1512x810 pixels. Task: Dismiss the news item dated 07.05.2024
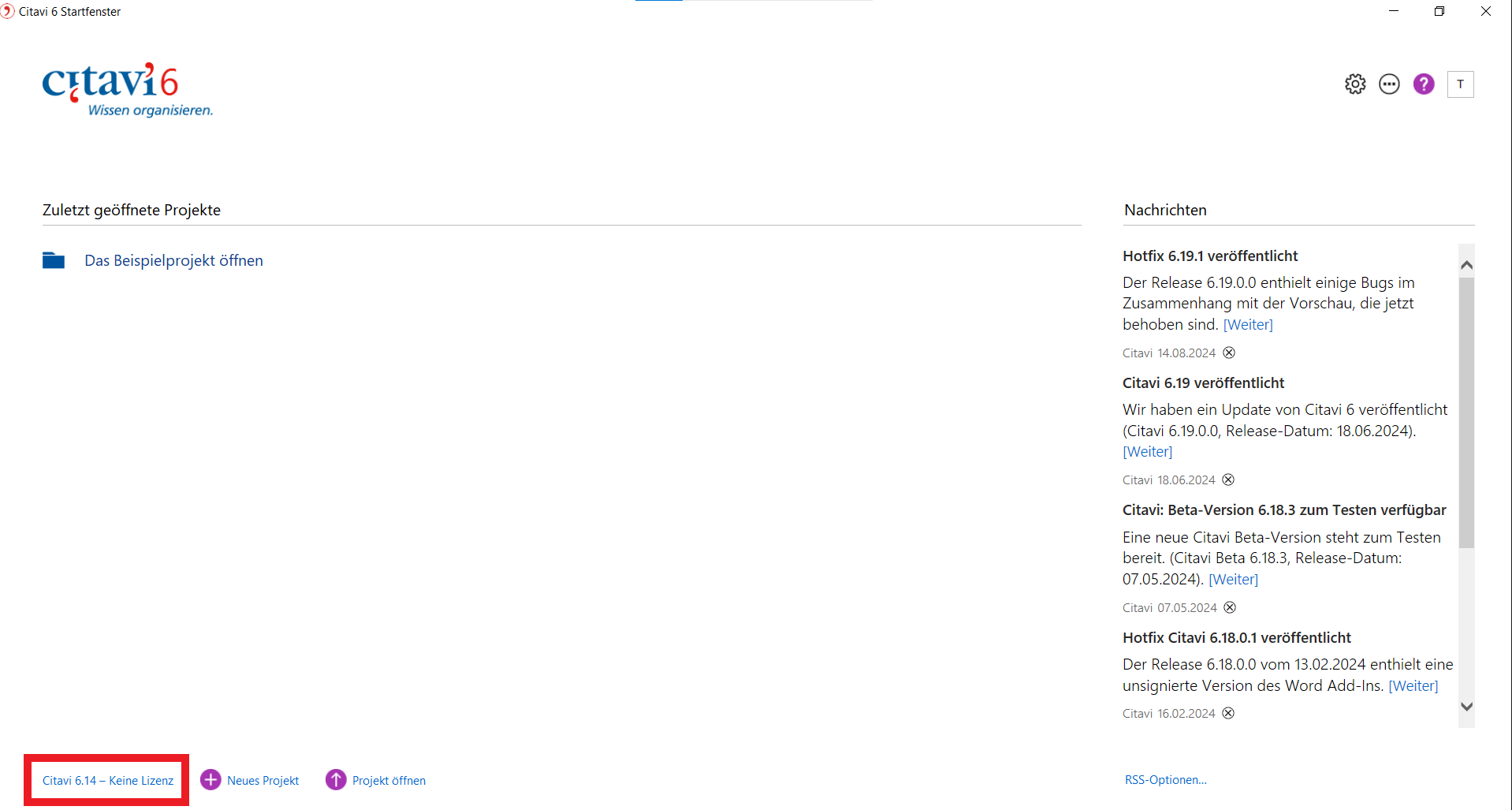pos(1230,607)
